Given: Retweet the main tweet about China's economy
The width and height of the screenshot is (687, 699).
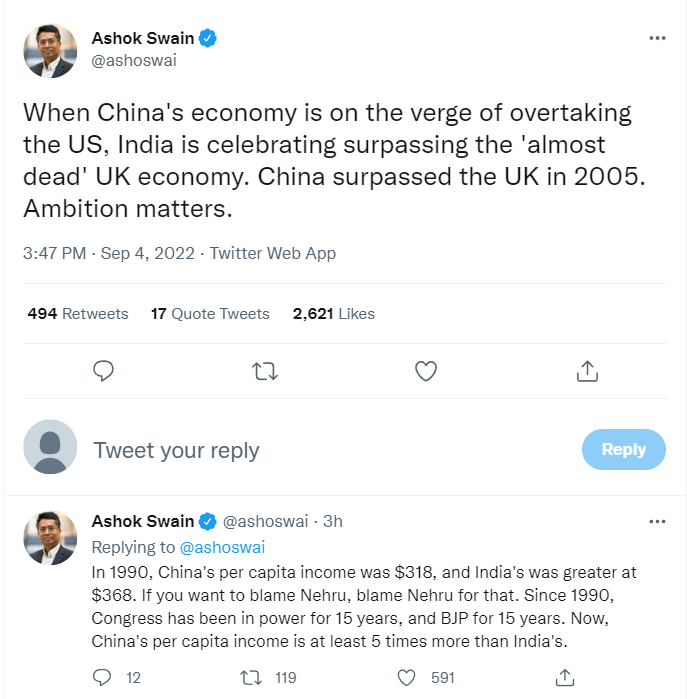Looking at the screenshot, I should [x=265, y=372].
